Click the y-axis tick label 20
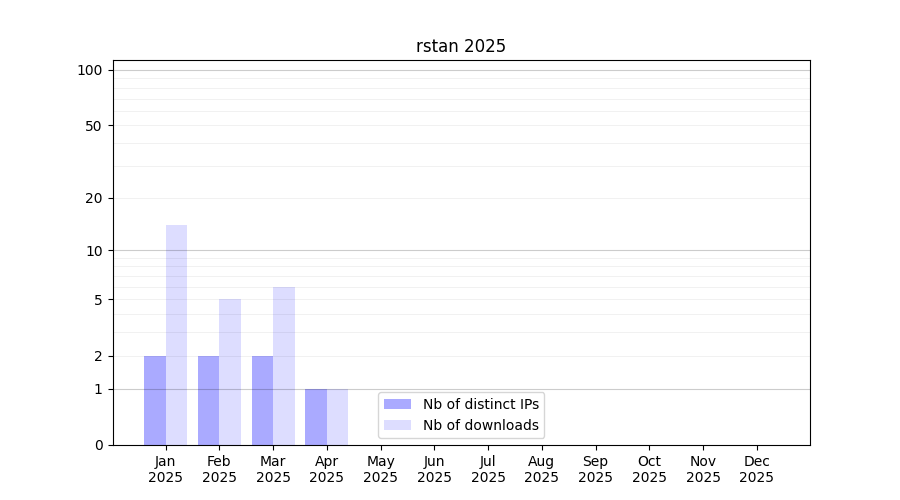This screenshot has height=500, width=900. 94,198
